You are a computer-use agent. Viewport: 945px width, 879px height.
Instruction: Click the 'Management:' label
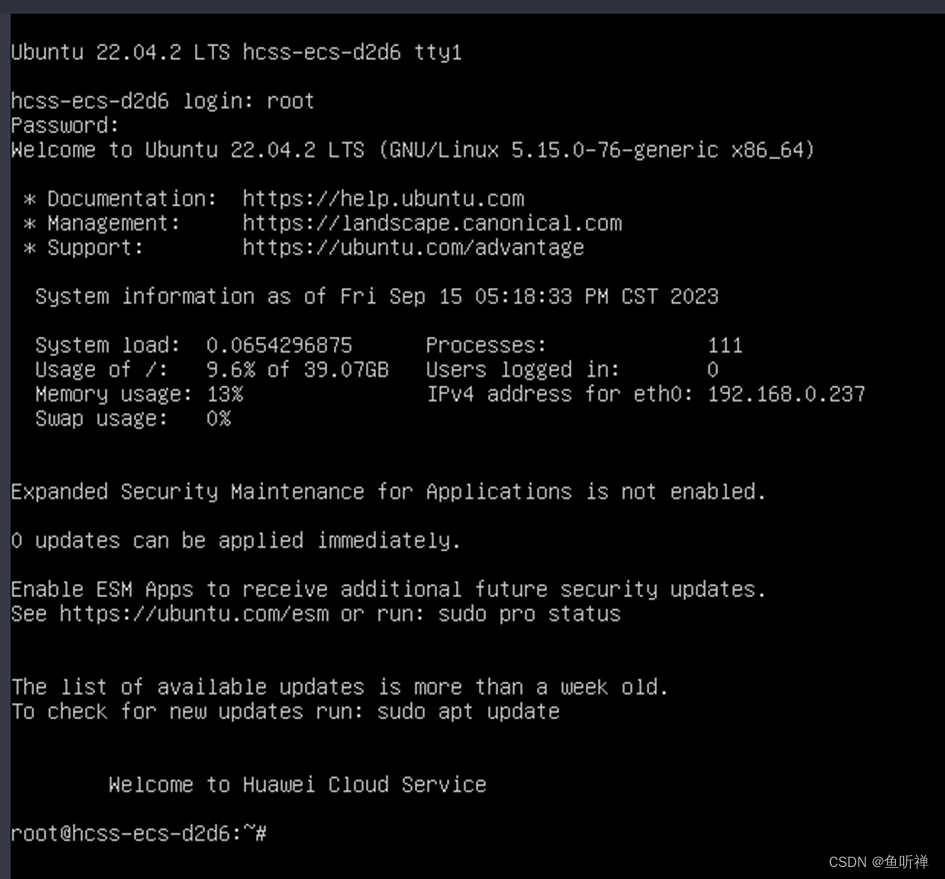pos(114,224)
